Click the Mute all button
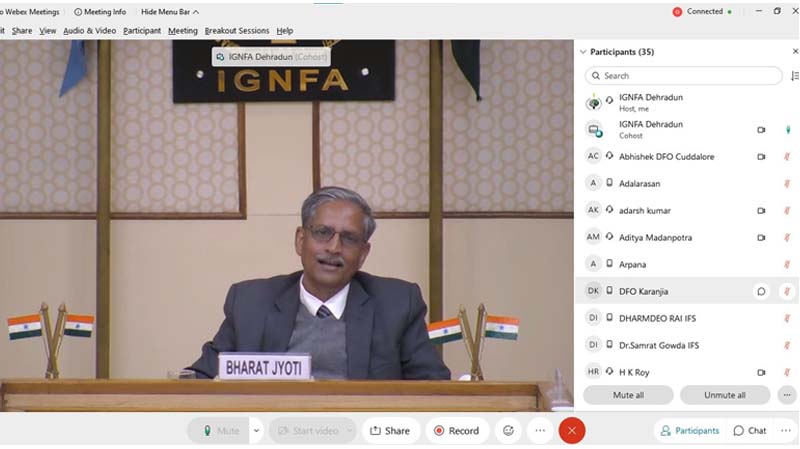Image resolution: width=800 pixels, height=449 pixels. 628,395
